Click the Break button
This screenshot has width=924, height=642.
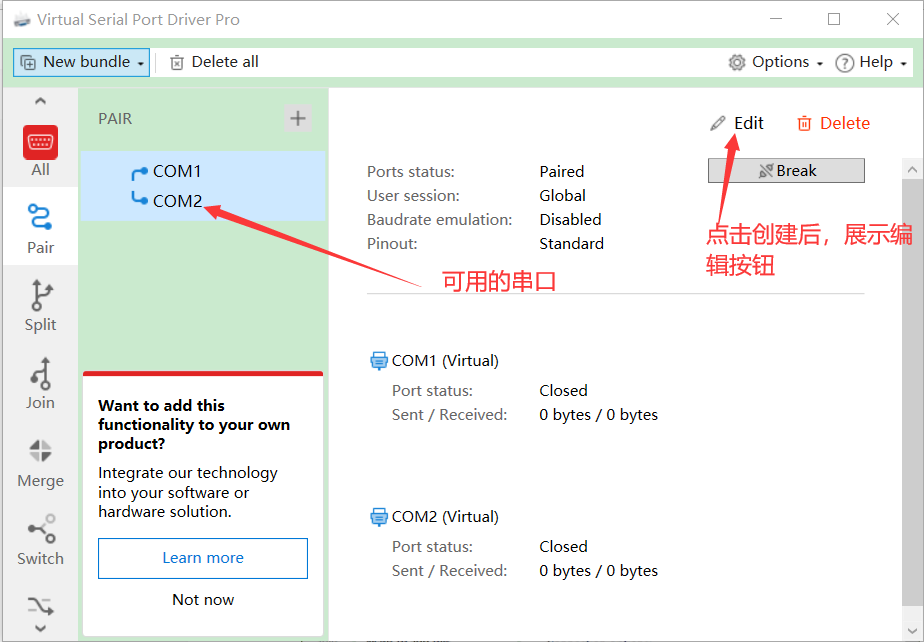(x=786, y=170)
